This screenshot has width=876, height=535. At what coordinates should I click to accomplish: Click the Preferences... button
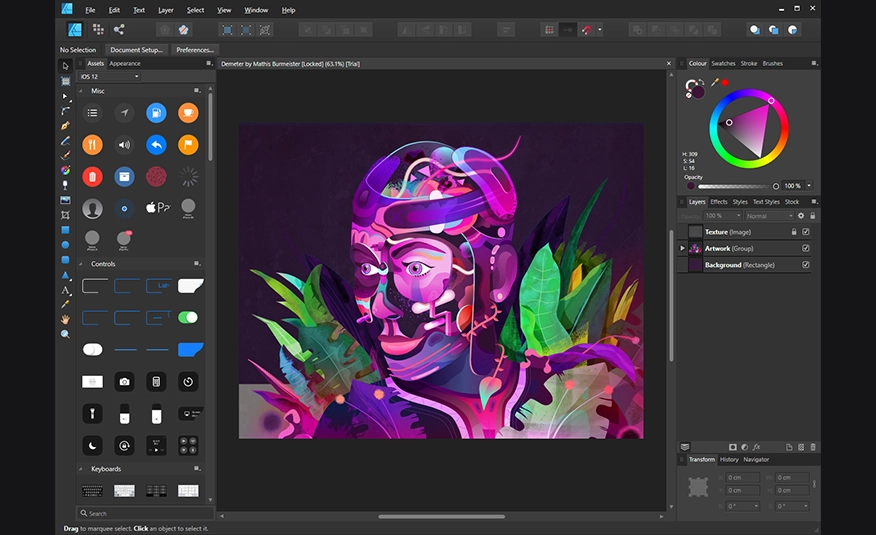(195, 50)
